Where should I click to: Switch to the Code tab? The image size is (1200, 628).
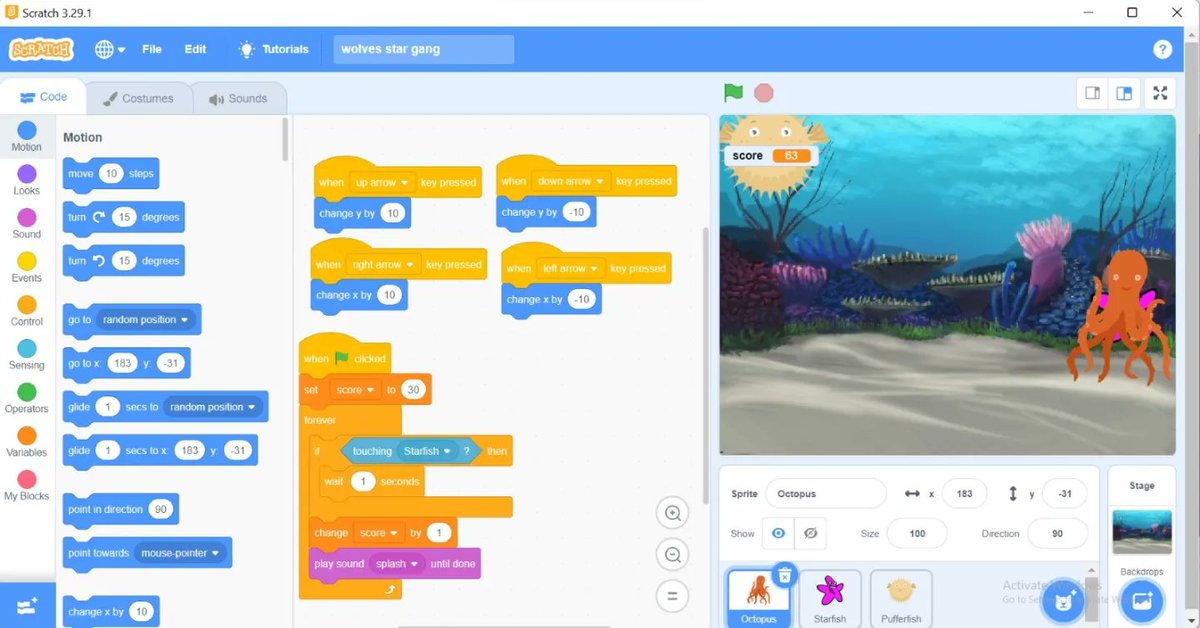coord(43,97)
